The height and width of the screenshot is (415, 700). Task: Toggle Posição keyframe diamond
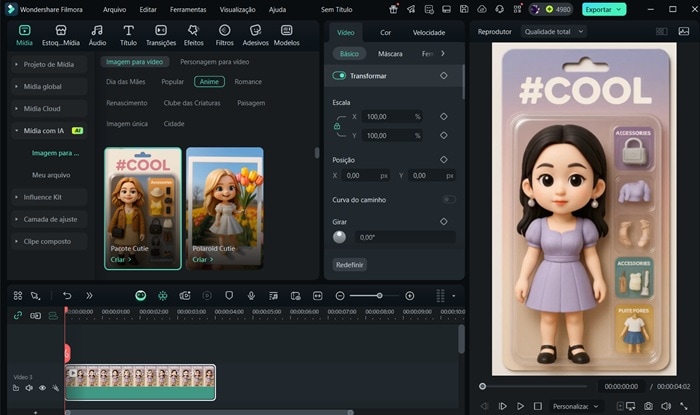[443, 159]
